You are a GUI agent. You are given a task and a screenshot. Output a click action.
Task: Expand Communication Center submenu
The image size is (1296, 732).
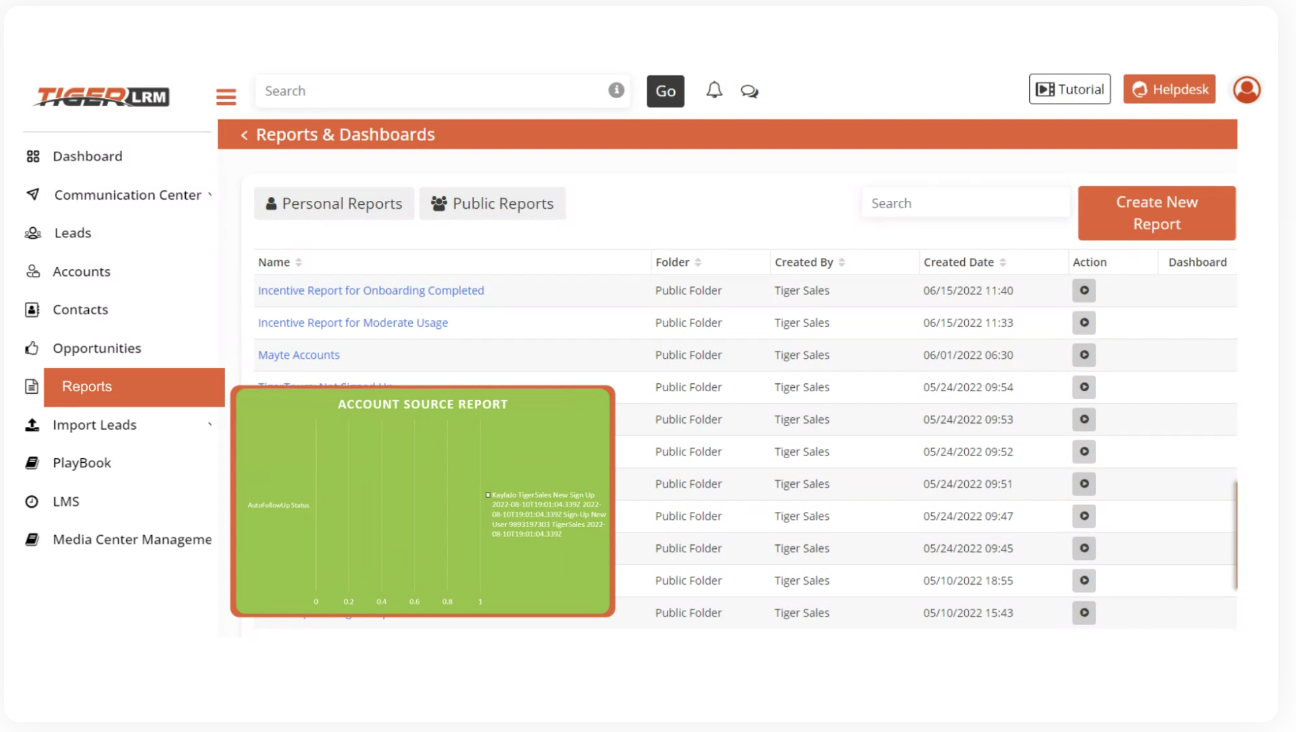(210, 195)
